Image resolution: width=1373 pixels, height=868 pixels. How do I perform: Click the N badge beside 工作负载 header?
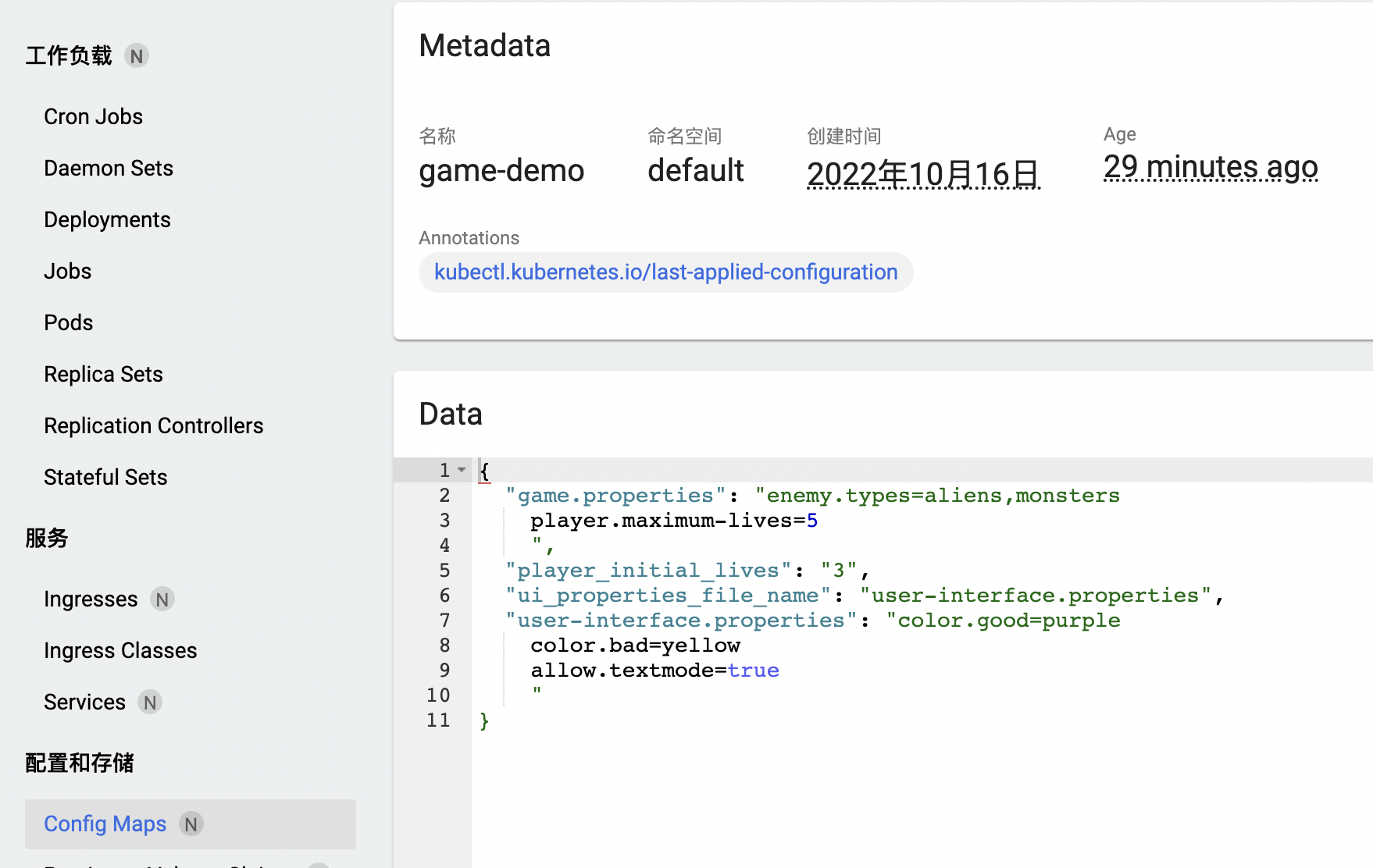pyautogui.click(x=137, y=55)
